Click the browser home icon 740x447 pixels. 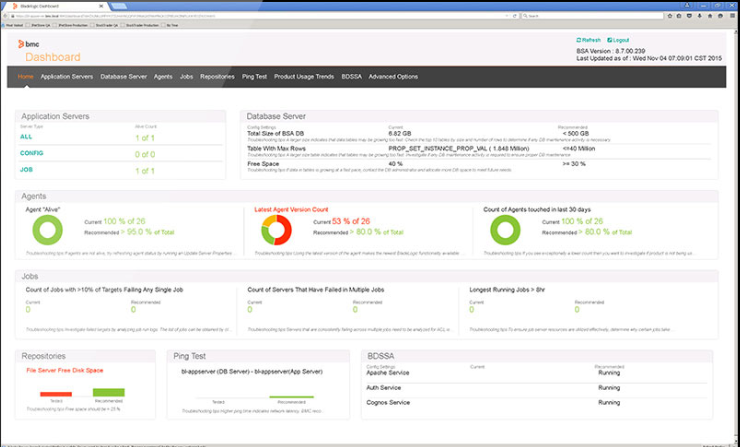pos(710,16)
